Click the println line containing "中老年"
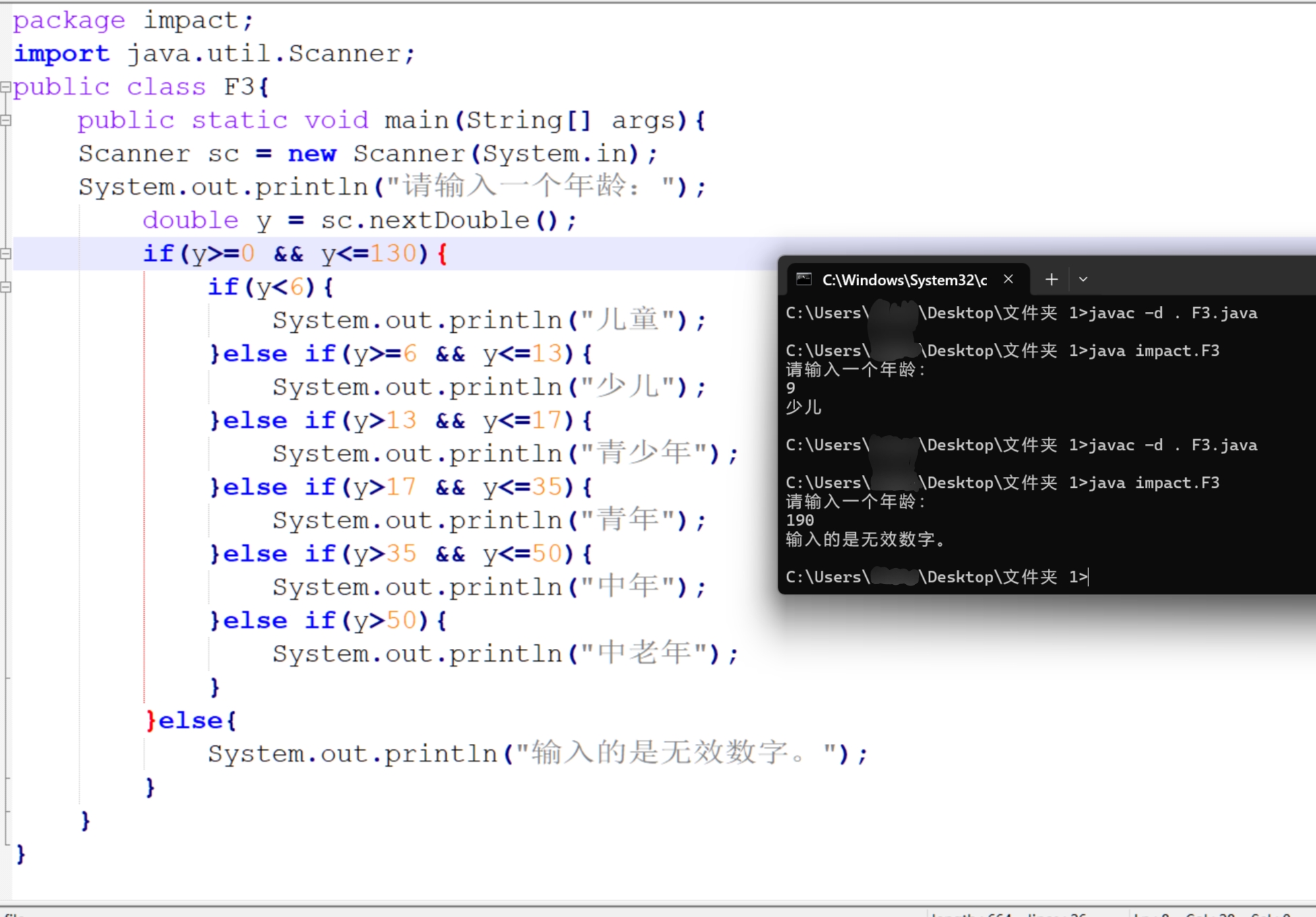The width and height of the screenshot is (1316, 917). 505,654
